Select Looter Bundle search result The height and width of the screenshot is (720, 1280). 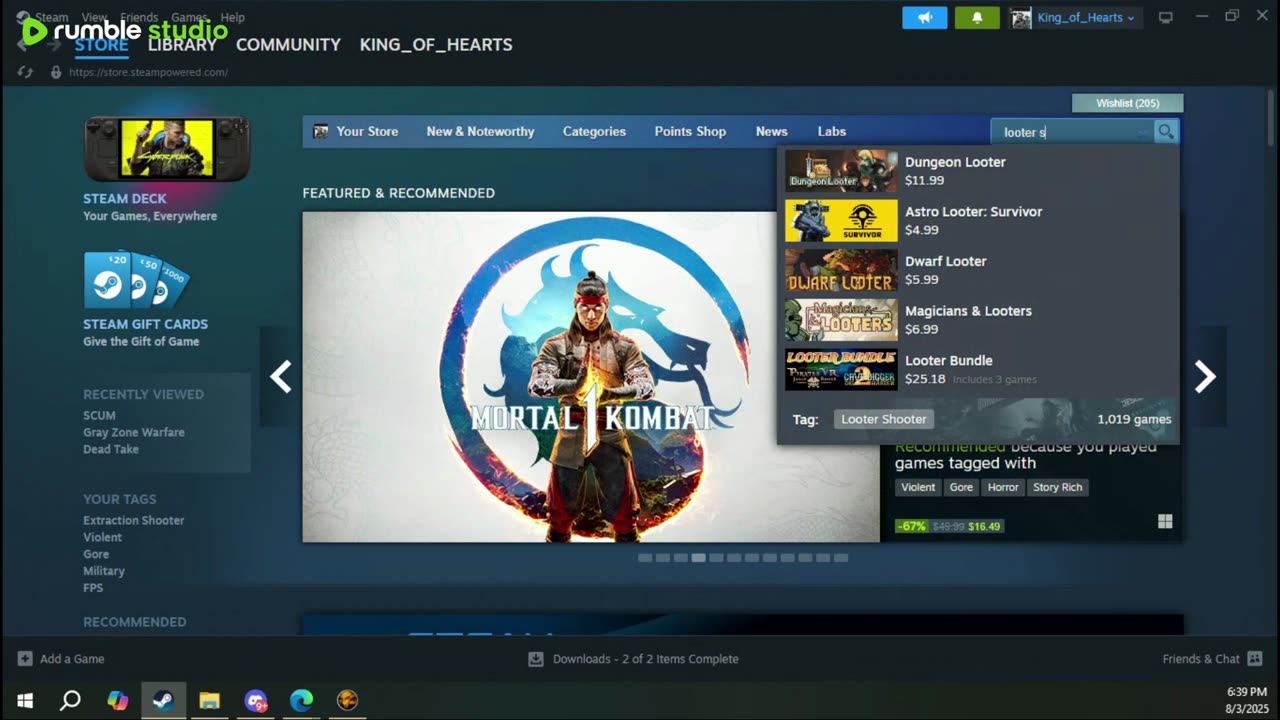[x=978, y=369]
